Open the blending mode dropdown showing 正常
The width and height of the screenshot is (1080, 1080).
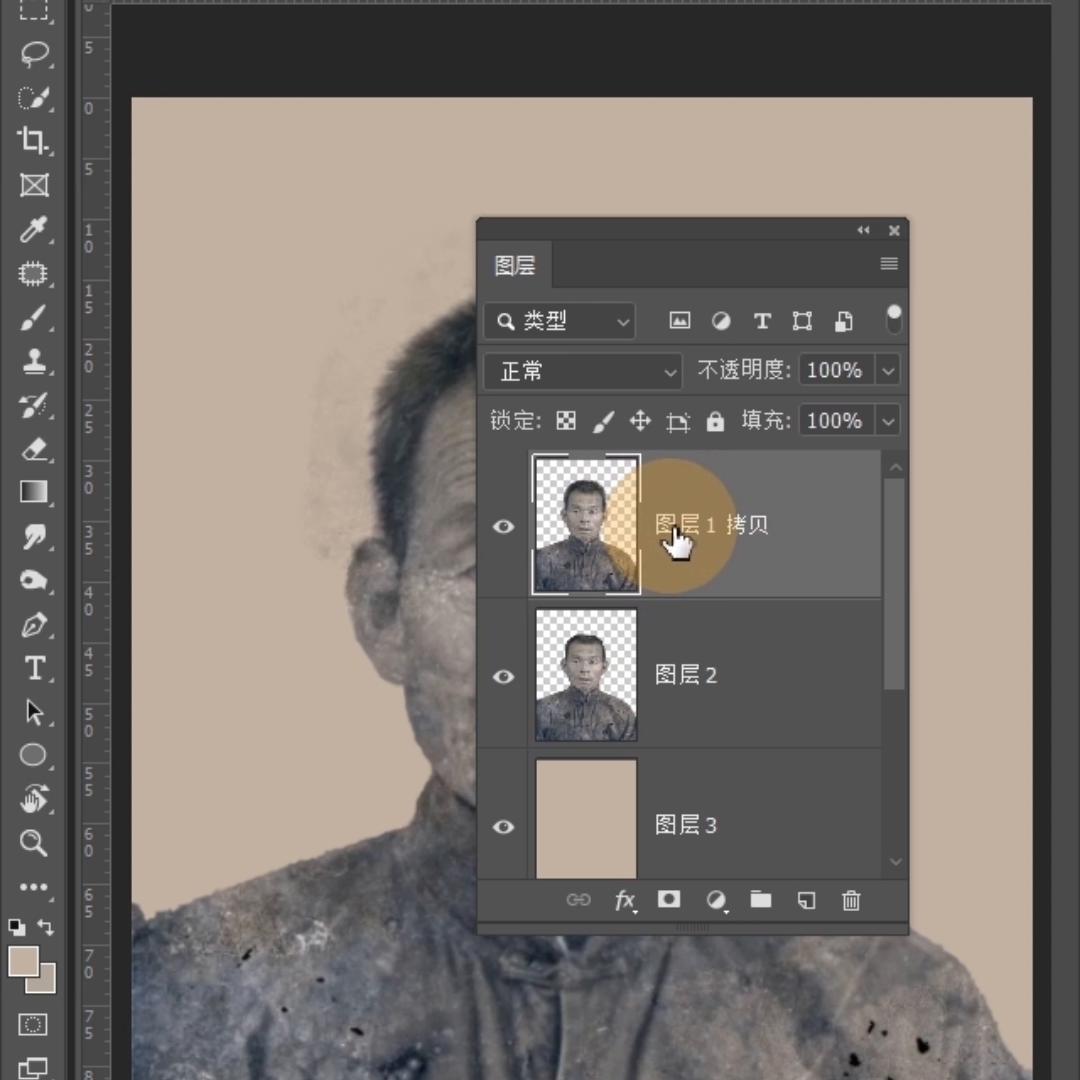coord(584,371)
